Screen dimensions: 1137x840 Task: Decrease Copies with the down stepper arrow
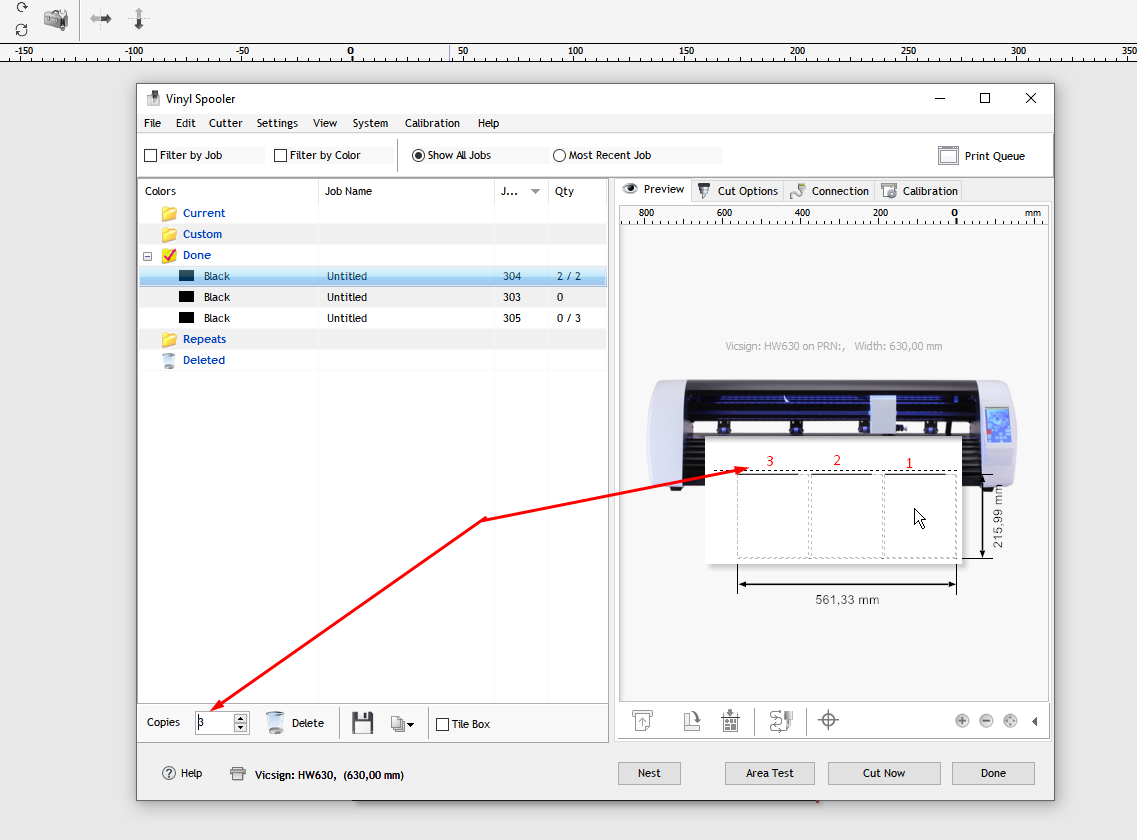(241, 728)
